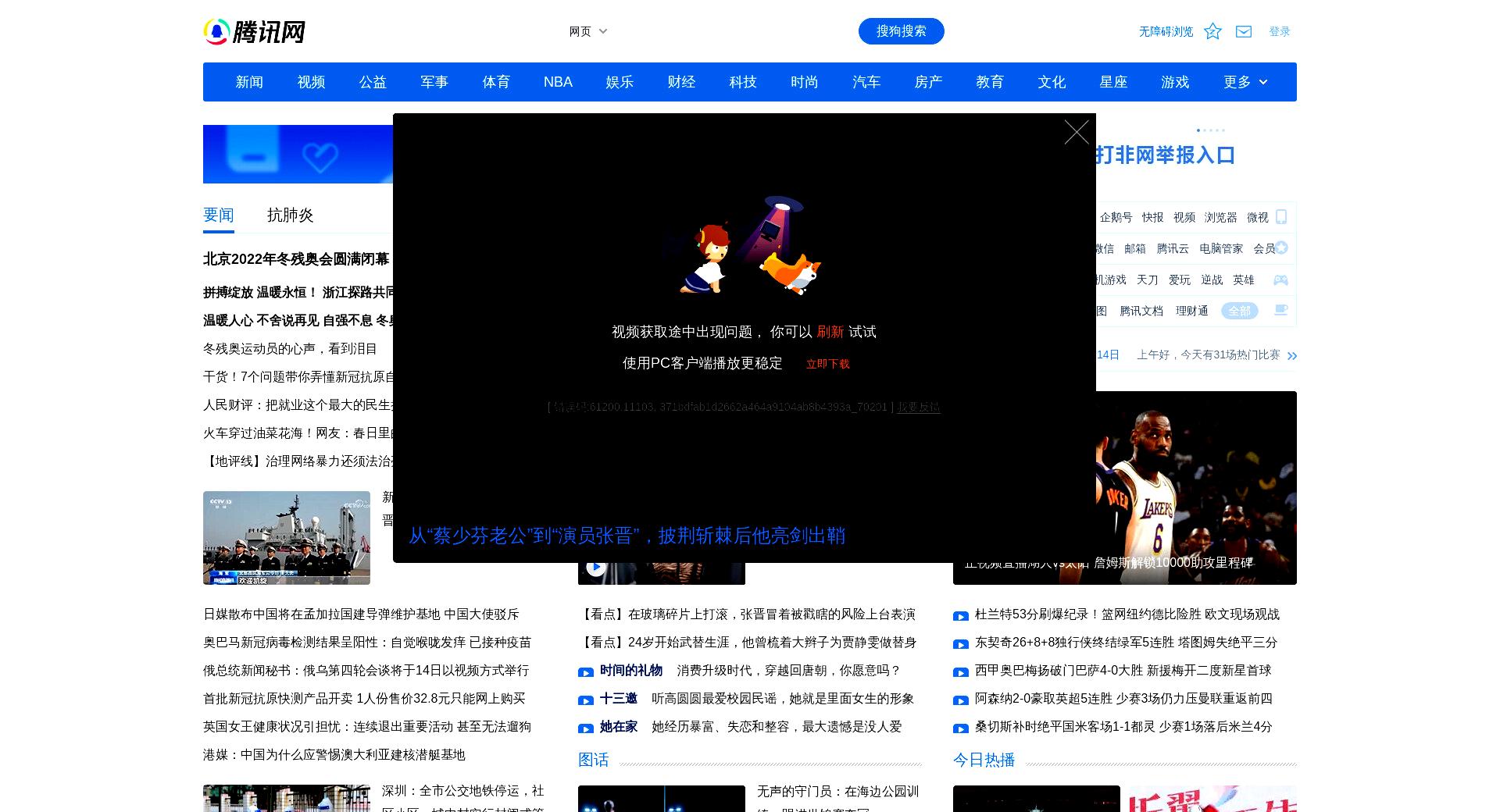Click play icon before 十三邀

[x=586, y=700]
